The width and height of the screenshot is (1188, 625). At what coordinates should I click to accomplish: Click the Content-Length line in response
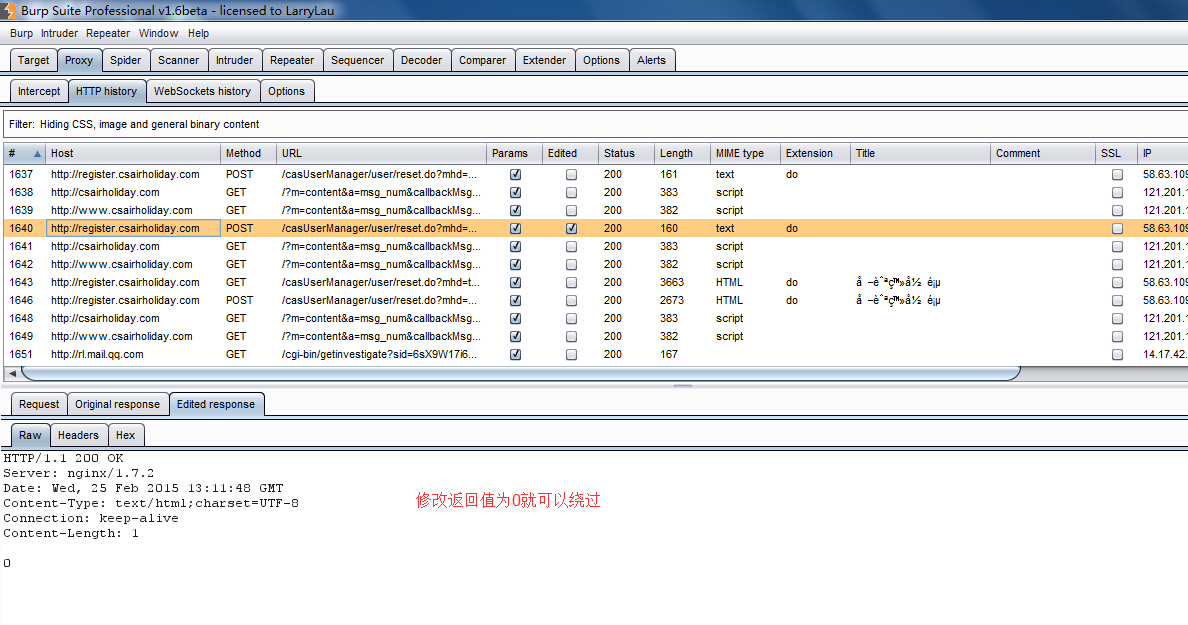[x=71, y=533]
